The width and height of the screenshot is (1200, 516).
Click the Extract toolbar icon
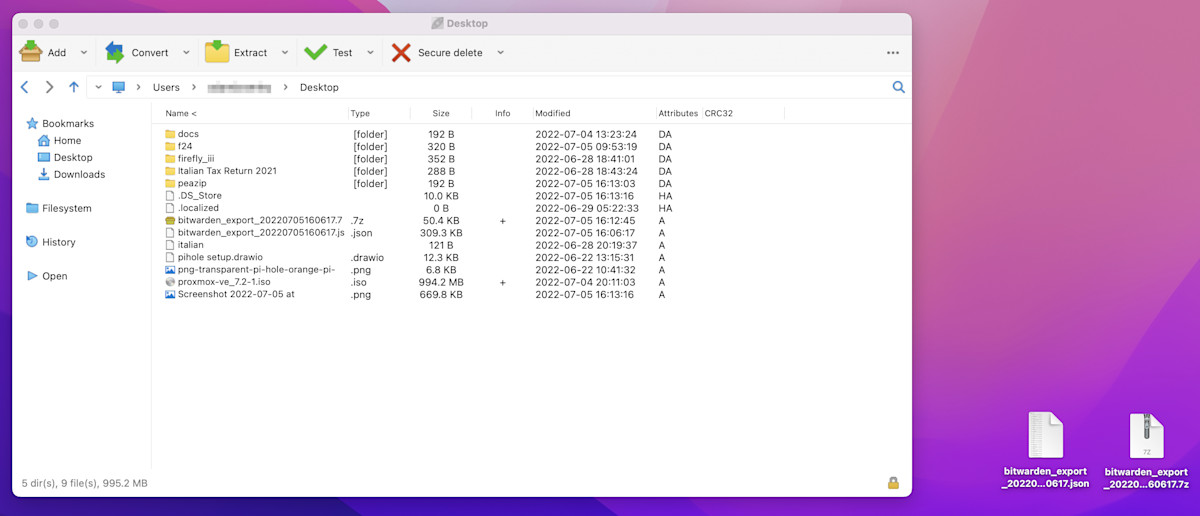click(x=217, y=52)
